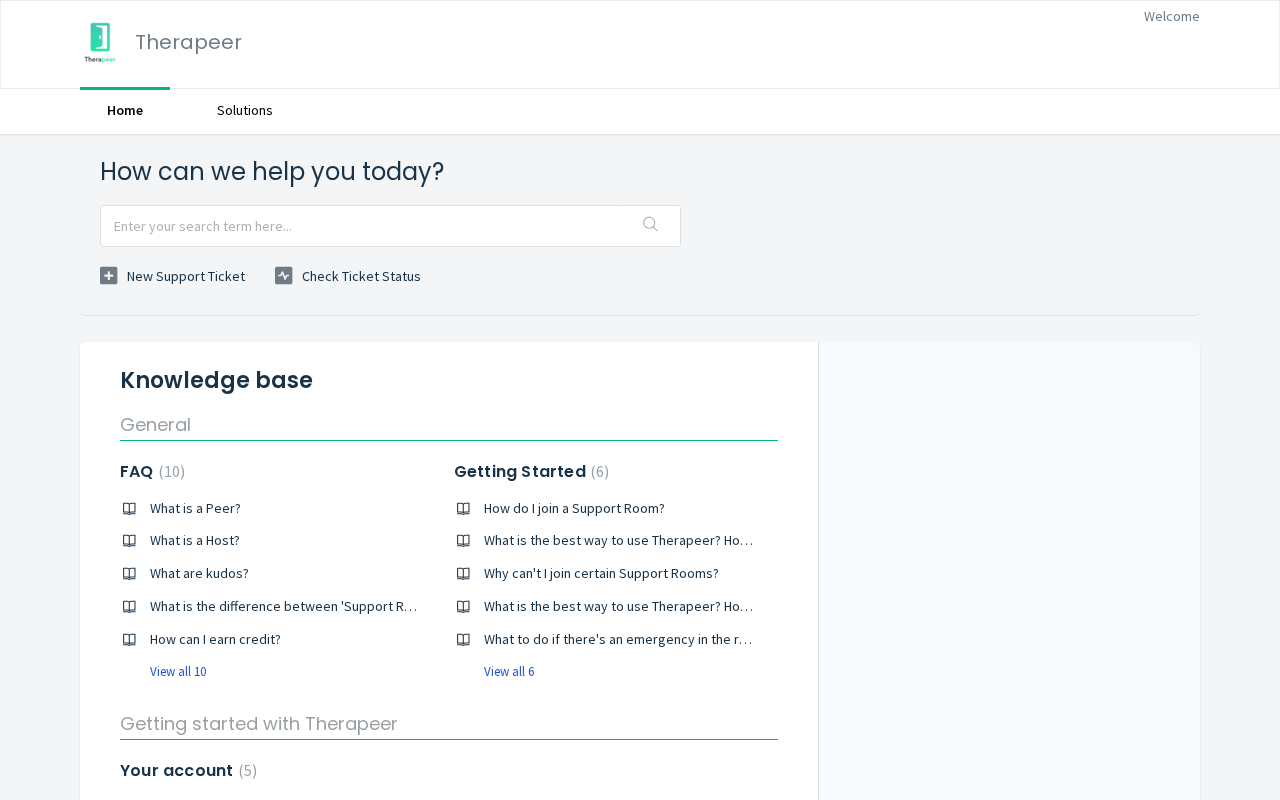Click the Therapeer logo icon
Image resolution: width=1280 pixels, height=800 pixels.
[x=100, y=43]
